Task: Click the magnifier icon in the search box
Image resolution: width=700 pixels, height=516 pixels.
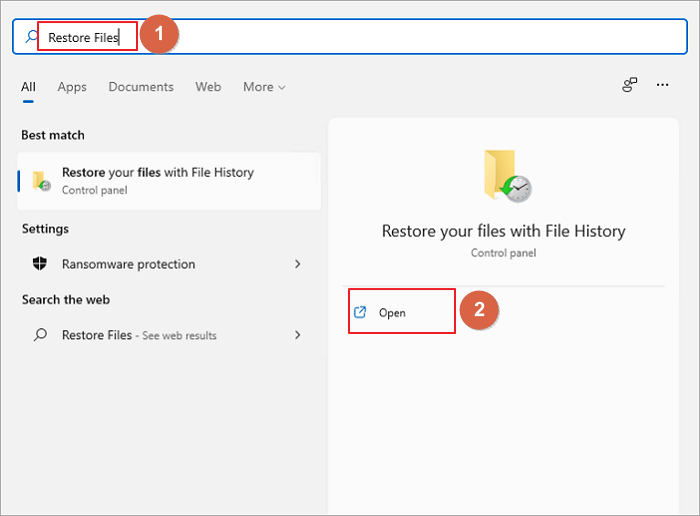Action: (x=33, y=37)
